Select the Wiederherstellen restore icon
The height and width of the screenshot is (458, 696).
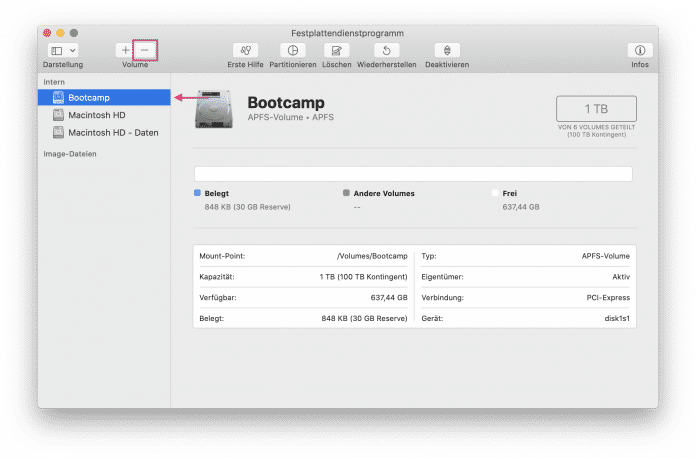click(x=386, y=50)
